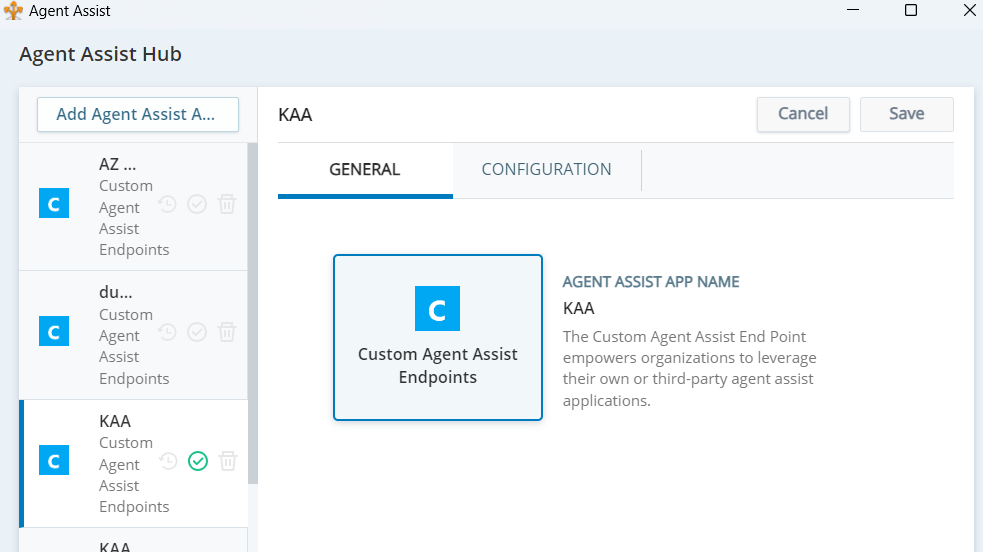Select the GENERAL tab
The image size is (983, 552).
point(365,170)
